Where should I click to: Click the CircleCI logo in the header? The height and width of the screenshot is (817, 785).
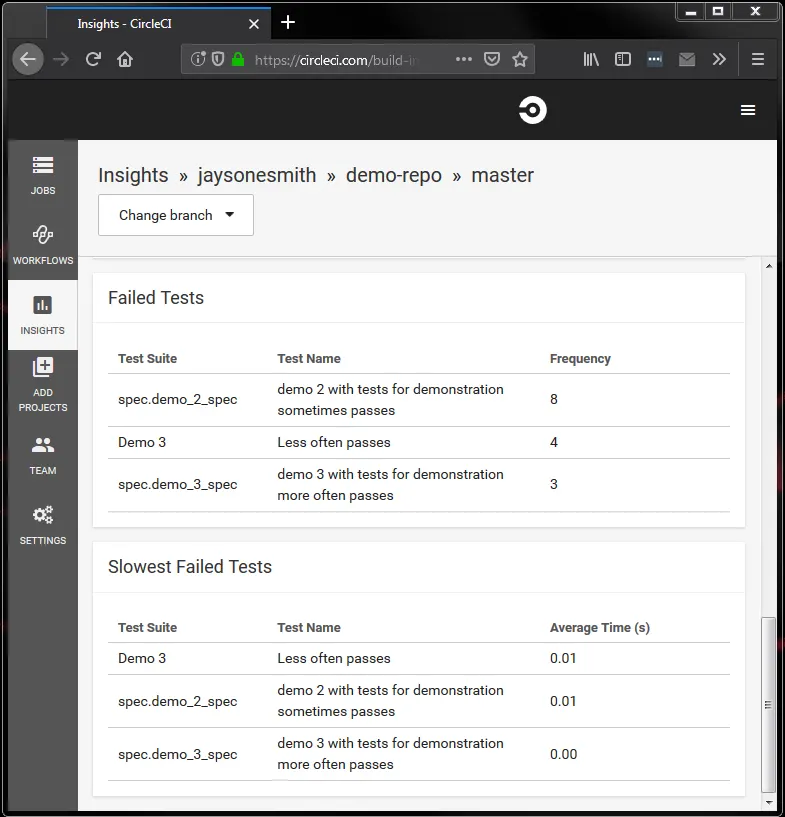pyautogui.click(x=532, y=110)
